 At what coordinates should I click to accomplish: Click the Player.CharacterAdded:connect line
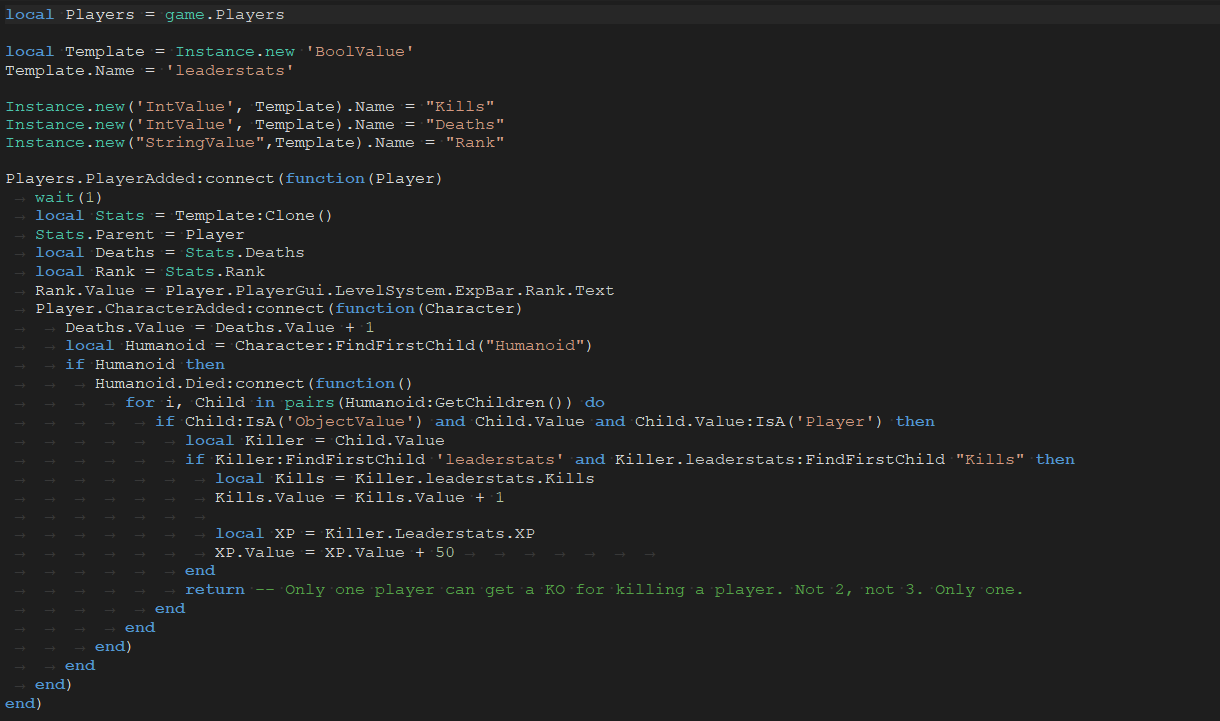point(279,308)
